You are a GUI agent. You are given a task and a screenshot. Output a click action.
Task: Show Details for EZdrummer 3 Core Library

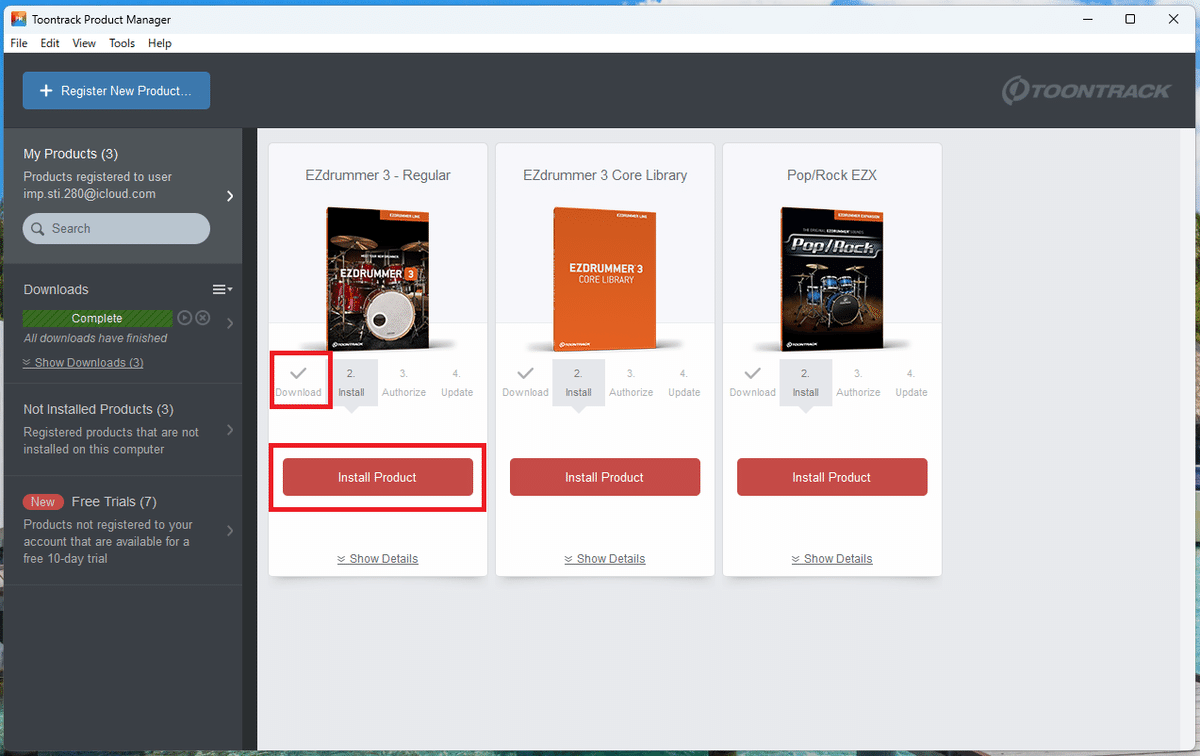(x=605, y=559)
